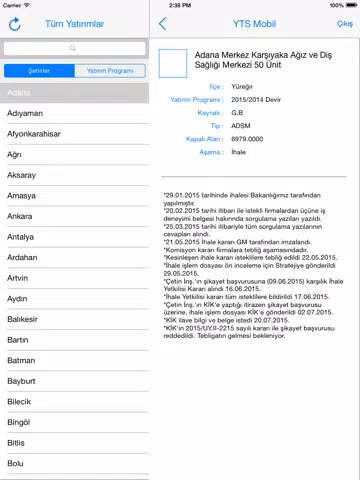Tap the battery indicator in status bar
The image size is (360, 480).
pos(351,5)
